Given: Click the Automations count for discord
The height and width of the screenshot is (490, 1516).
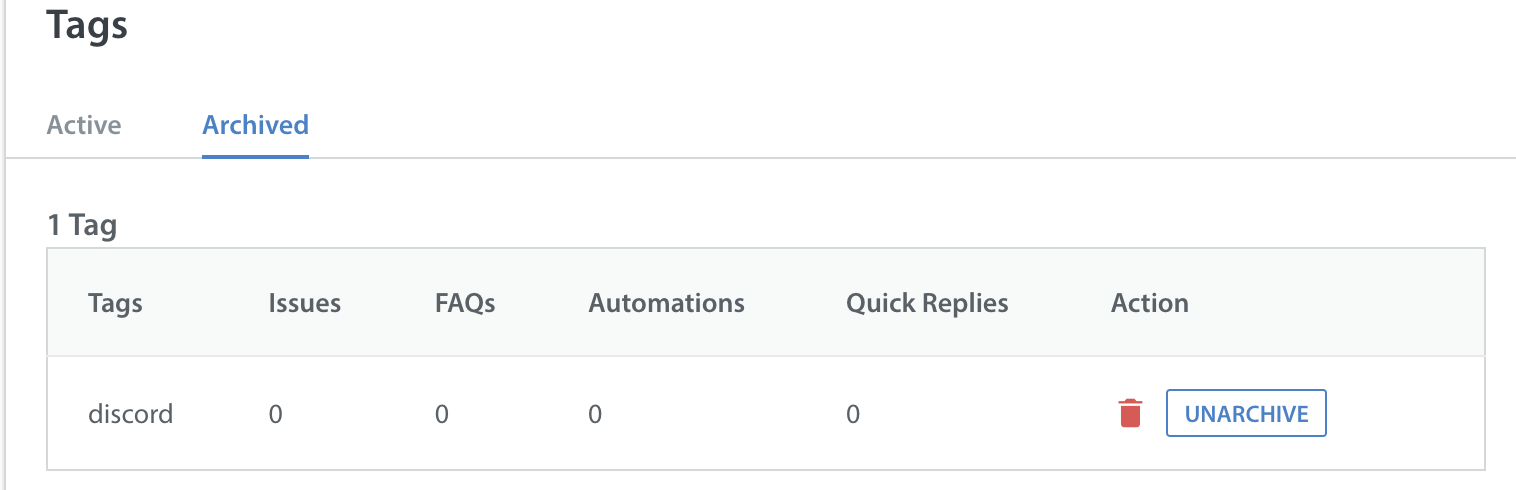Looking at the screenshot, I should point(595,414).
